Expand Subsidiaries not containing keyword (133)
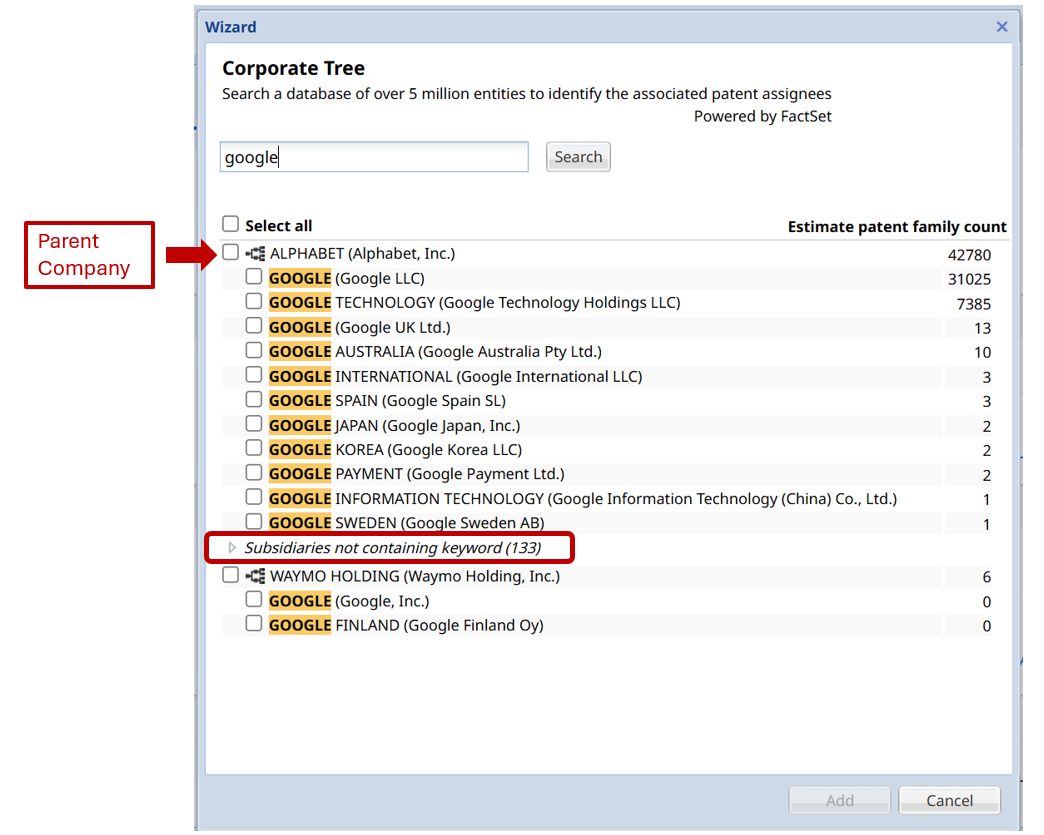The width and height of the screenshot is (1044, 835). point(232,548)
